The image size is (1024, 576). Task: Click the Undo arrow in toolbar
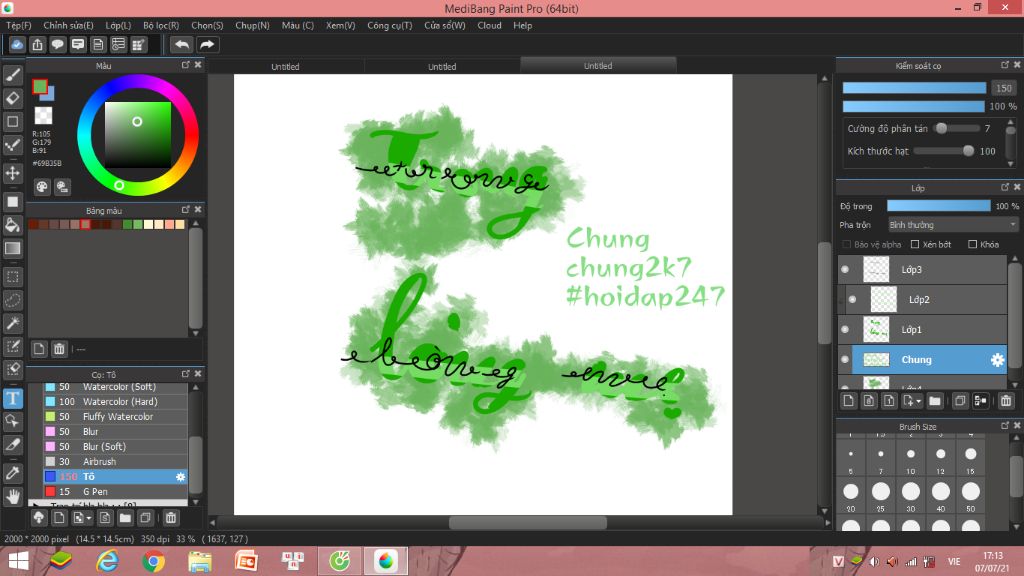[182, 44]
